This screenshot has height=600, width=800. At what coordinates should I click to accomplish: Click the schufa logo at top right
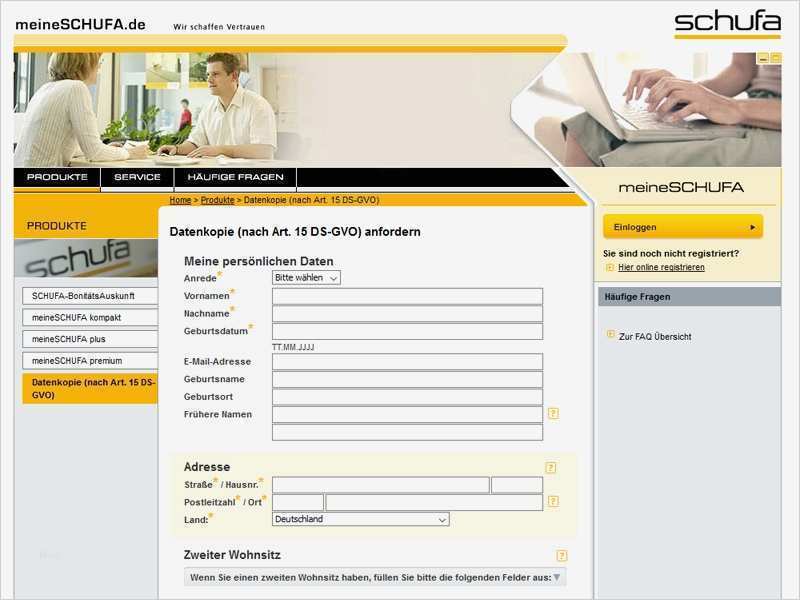[x=727, y=24]
